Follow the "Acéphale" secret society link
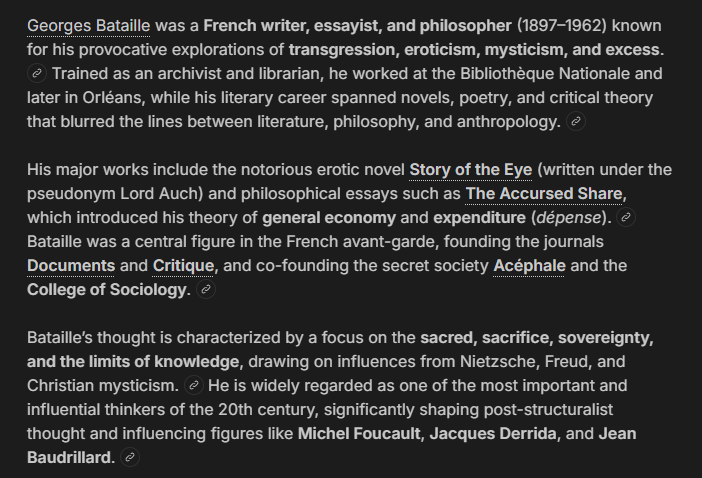702x478 pixels. [x=529, y=266]
